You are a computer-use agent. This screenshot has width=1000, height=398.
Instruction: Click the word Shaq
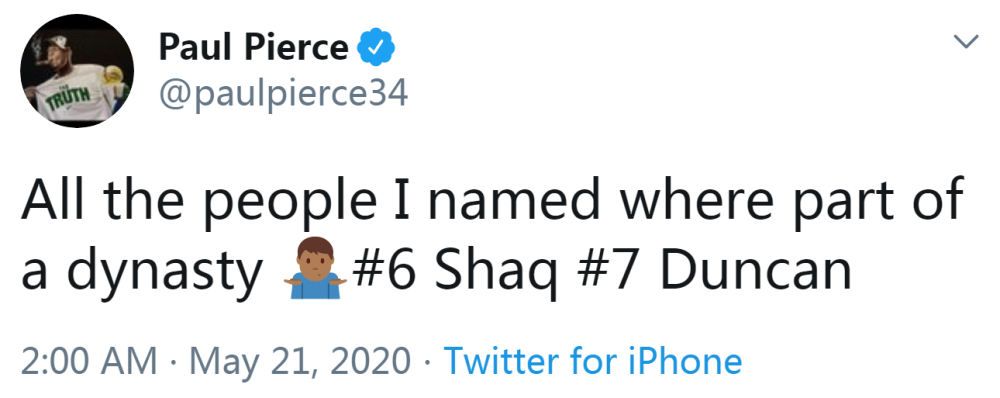tap(496, 274)
